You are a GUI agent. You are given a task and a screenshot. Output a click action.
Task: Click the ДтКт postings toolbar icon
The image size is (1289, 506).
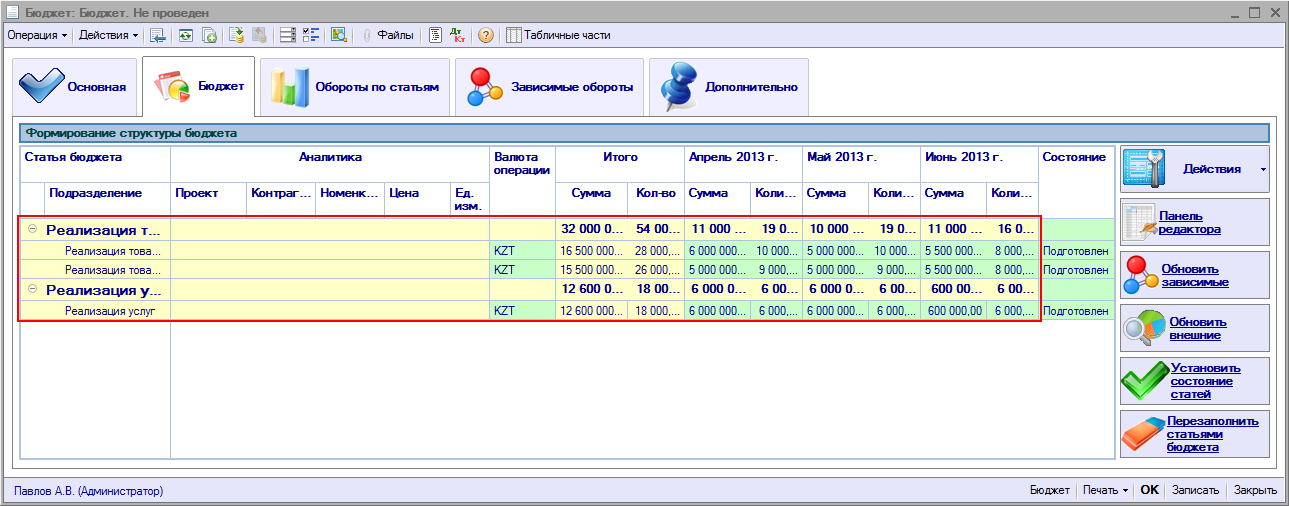coord(459,35)
